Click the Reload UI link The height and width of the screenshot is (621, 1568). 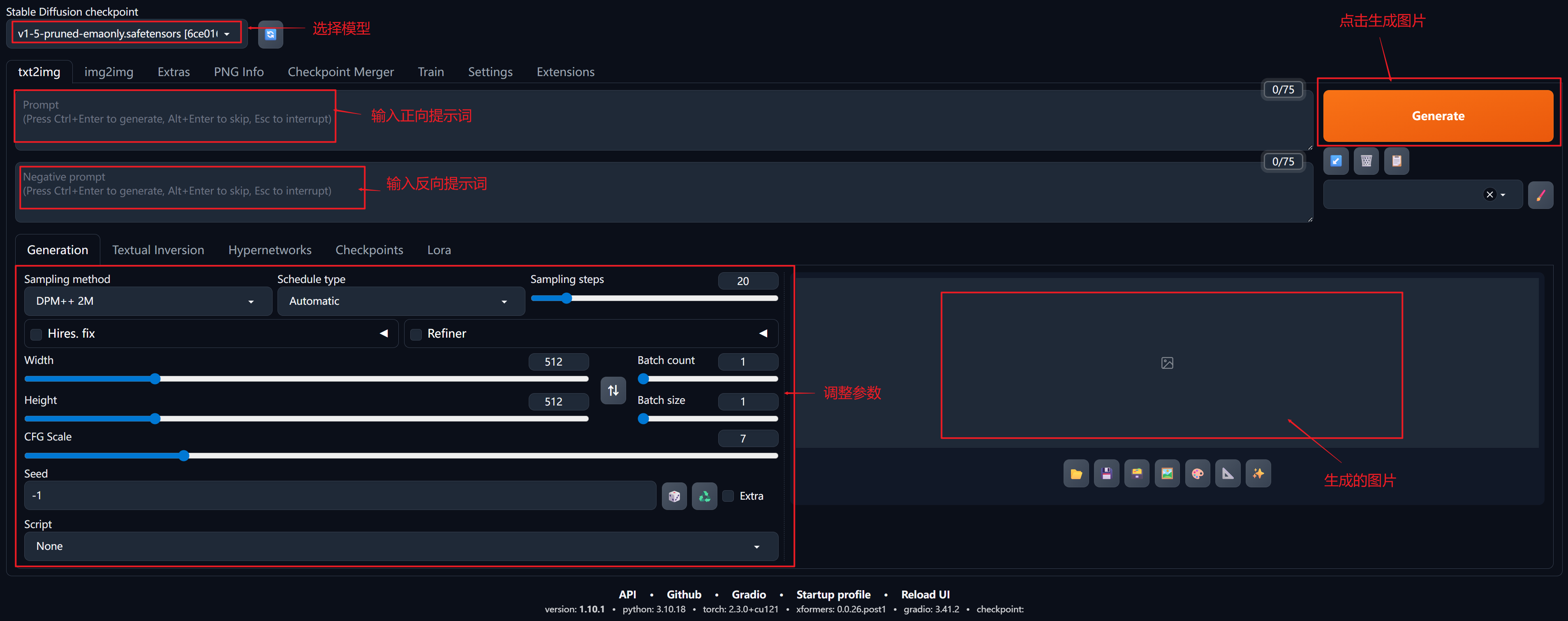click(925, 594)
